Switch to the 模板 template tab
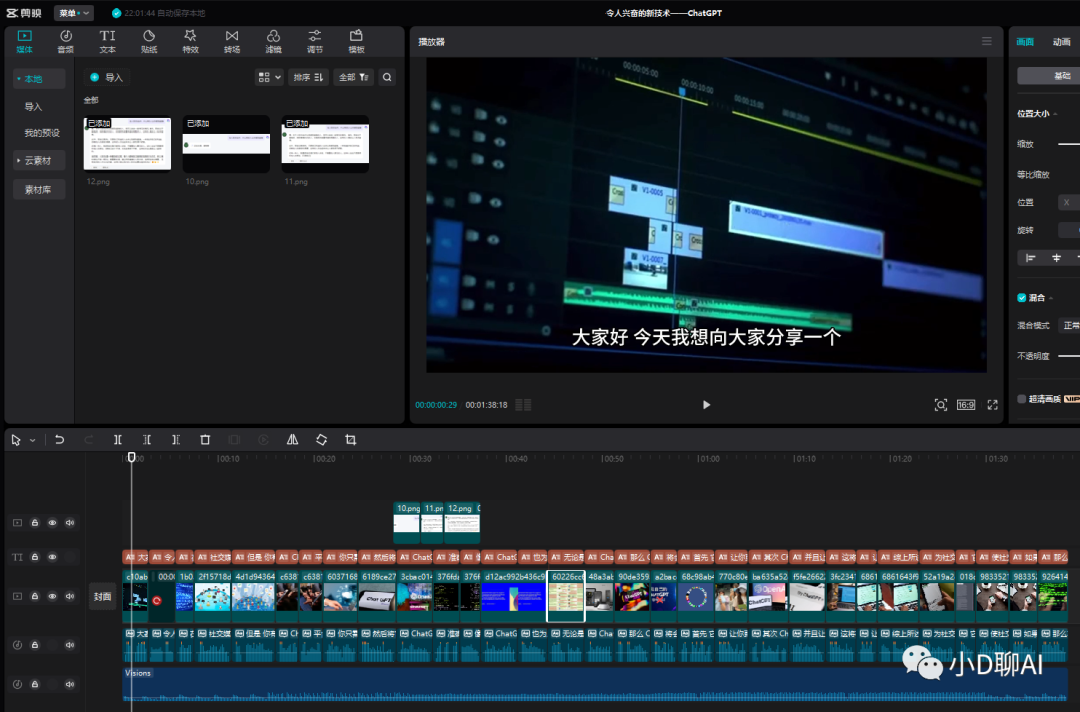Screen dimensions: 1080x712 tap(356, 41)
